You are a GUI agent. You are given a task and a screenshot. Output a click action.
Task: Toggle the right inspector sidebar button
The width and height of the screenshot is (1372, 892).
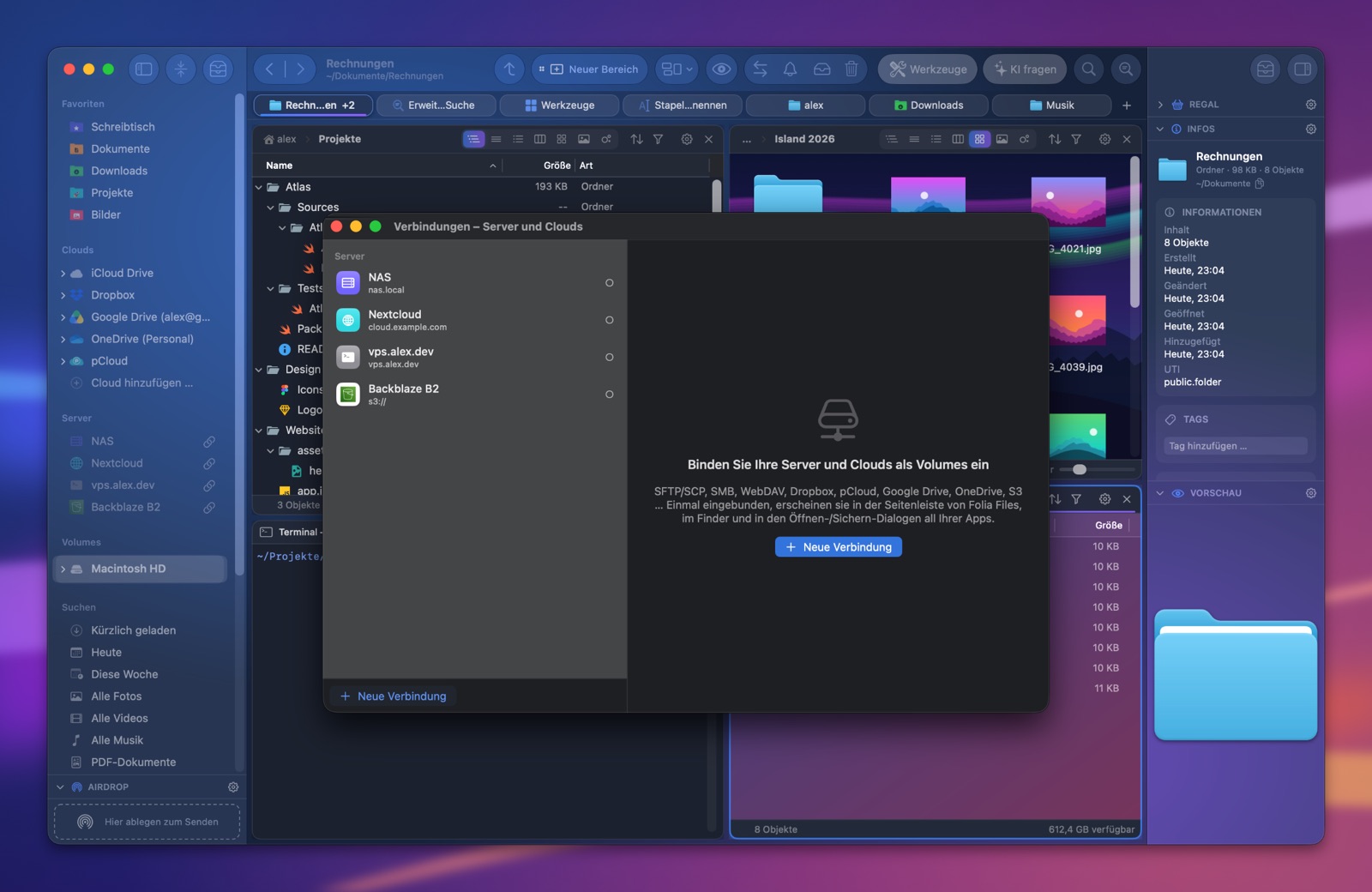coord(1303,69)
